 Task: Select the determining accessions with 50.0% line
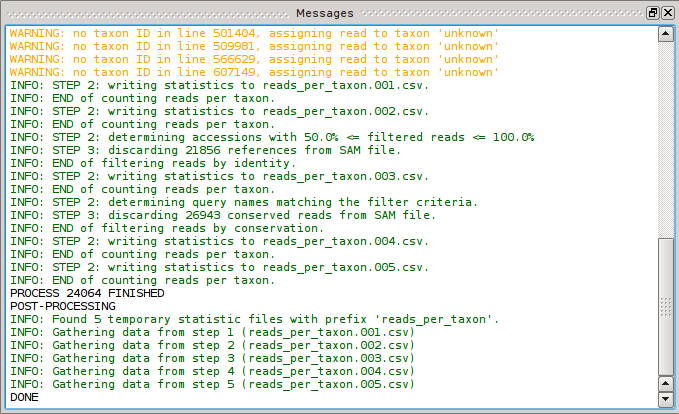[x=272, y=137]
